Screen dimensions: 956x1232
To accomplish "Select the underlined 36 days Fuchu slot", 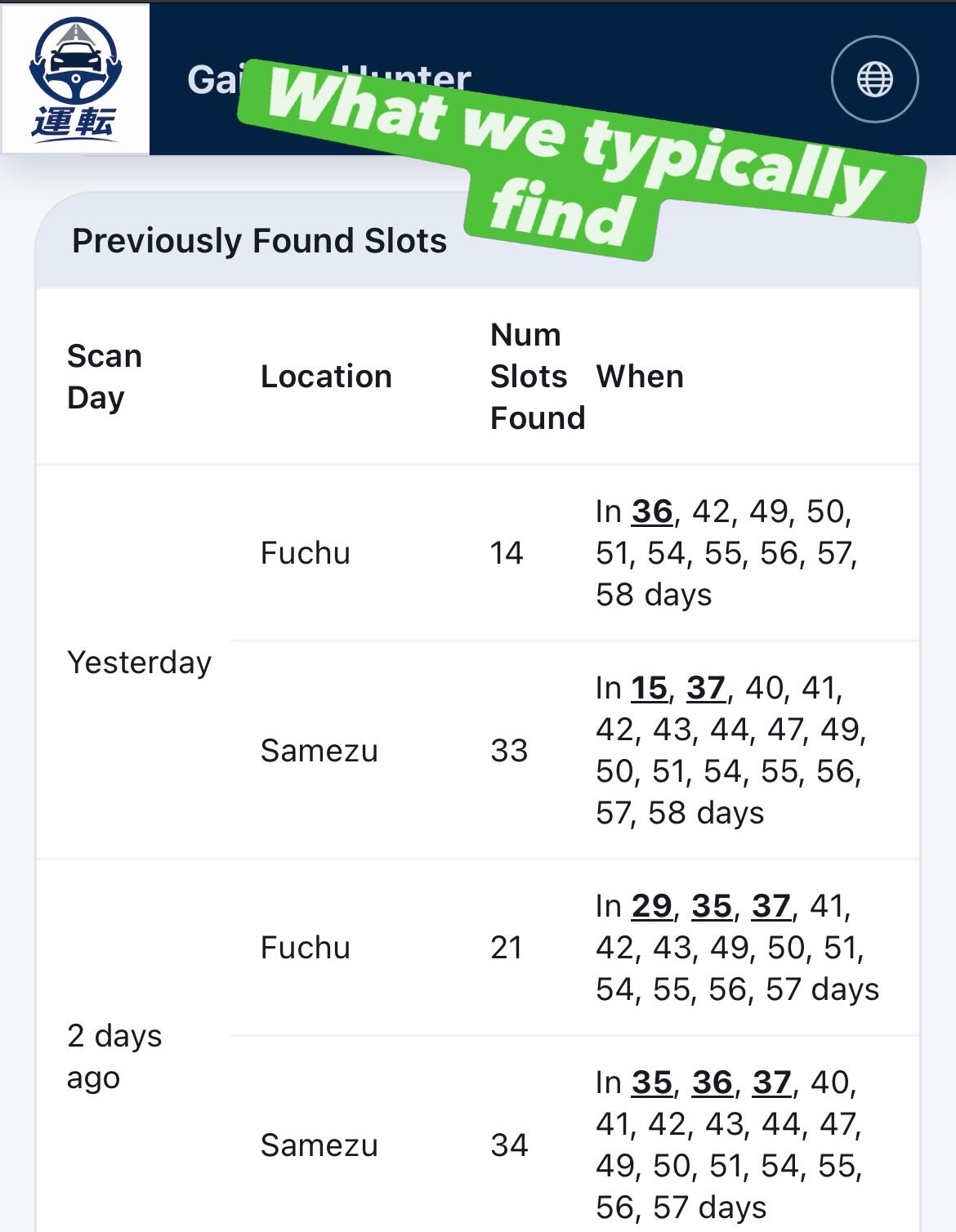I will pos(652,511).
